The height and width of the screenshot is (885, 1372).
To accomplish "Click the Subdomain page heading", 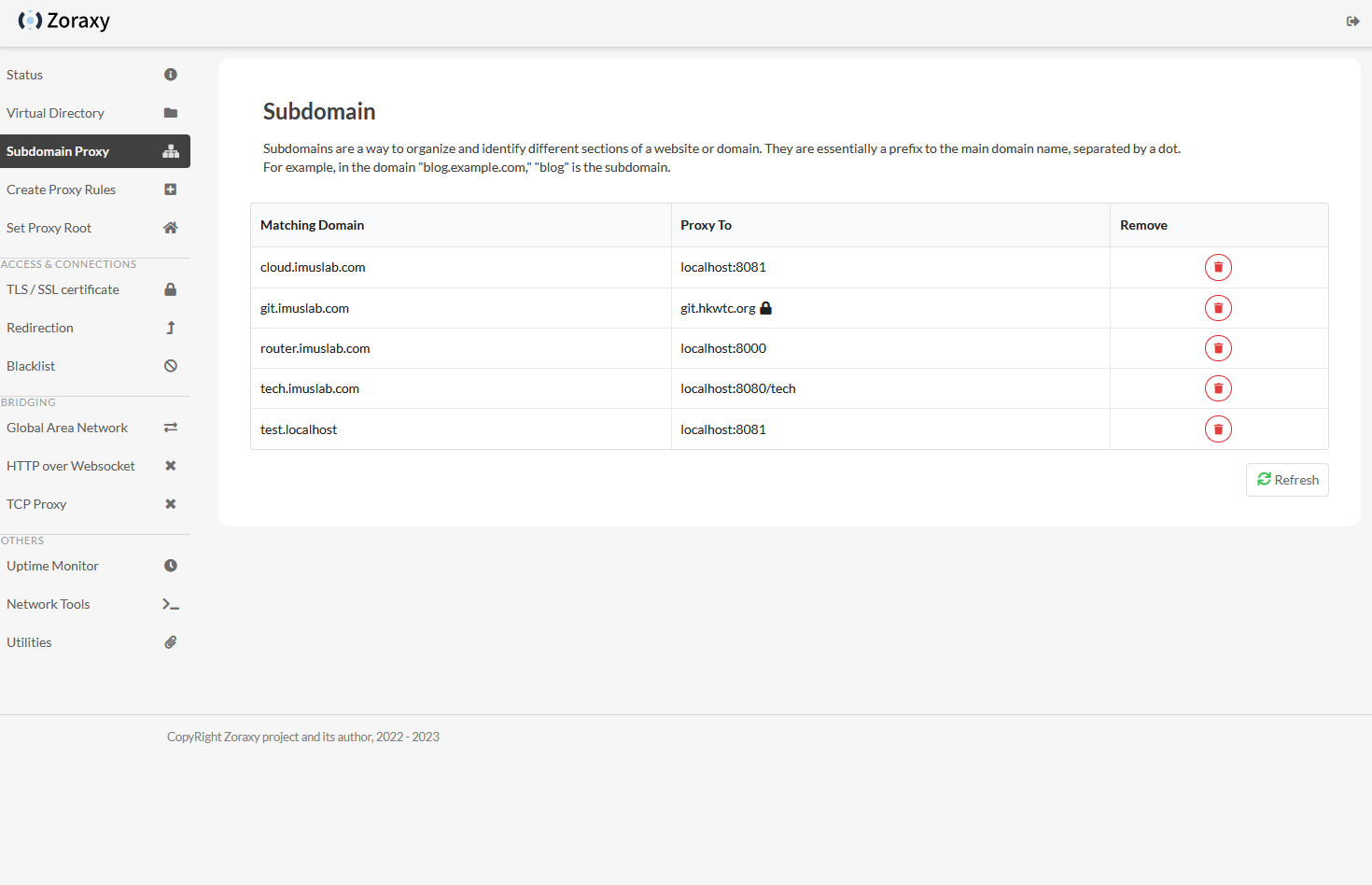I will [x=319, y=112].
